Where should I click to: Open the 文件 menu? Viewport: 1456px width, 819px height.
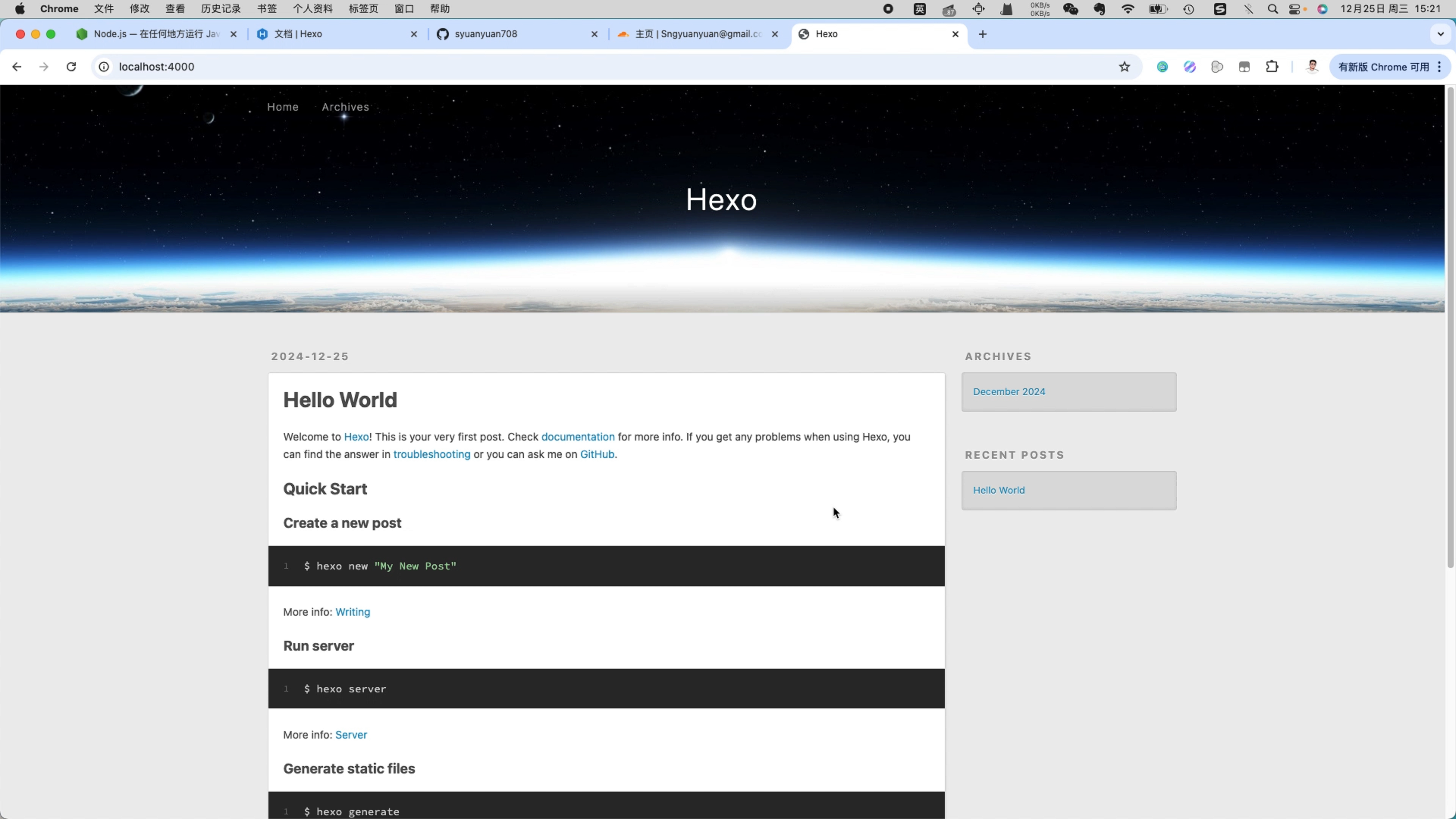click(x=104, y=8)
